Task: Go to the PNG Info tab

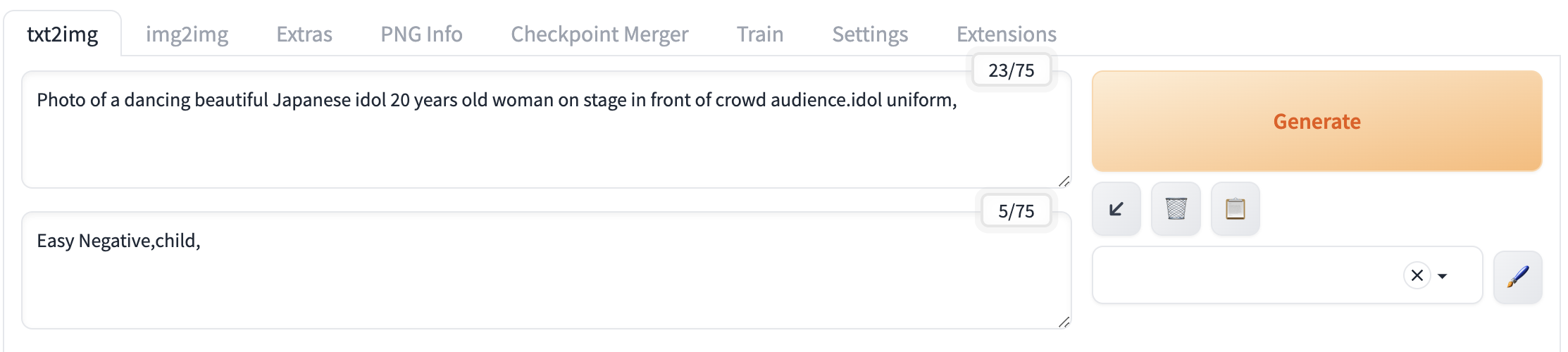Action: coord(421,34)
